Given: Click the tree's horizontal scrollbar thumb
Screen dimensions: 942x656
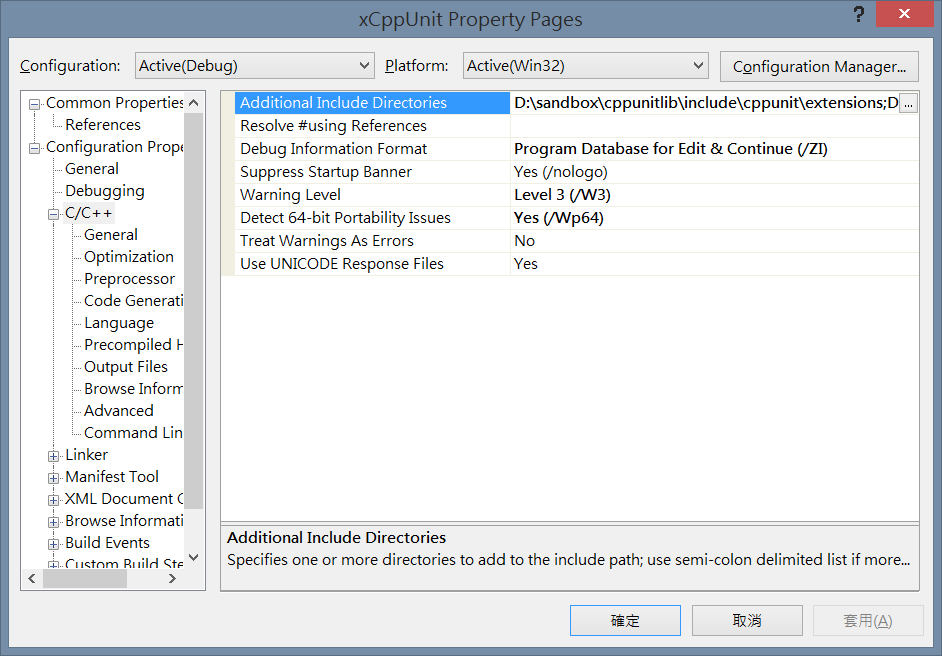Looking at the screenshot, I should pos(85,579).
